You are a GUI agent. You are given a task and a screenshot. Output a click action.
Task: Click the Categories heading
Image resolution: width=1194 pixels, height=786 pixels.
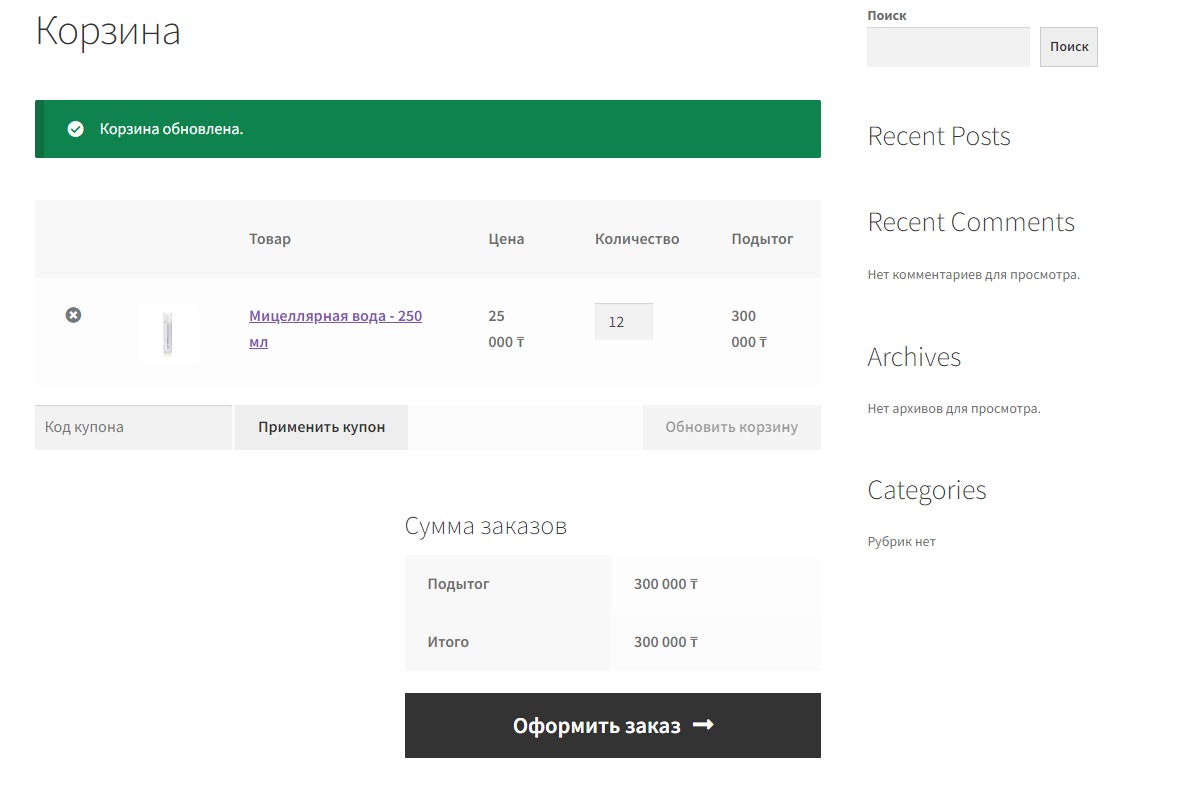pos(927,490)
